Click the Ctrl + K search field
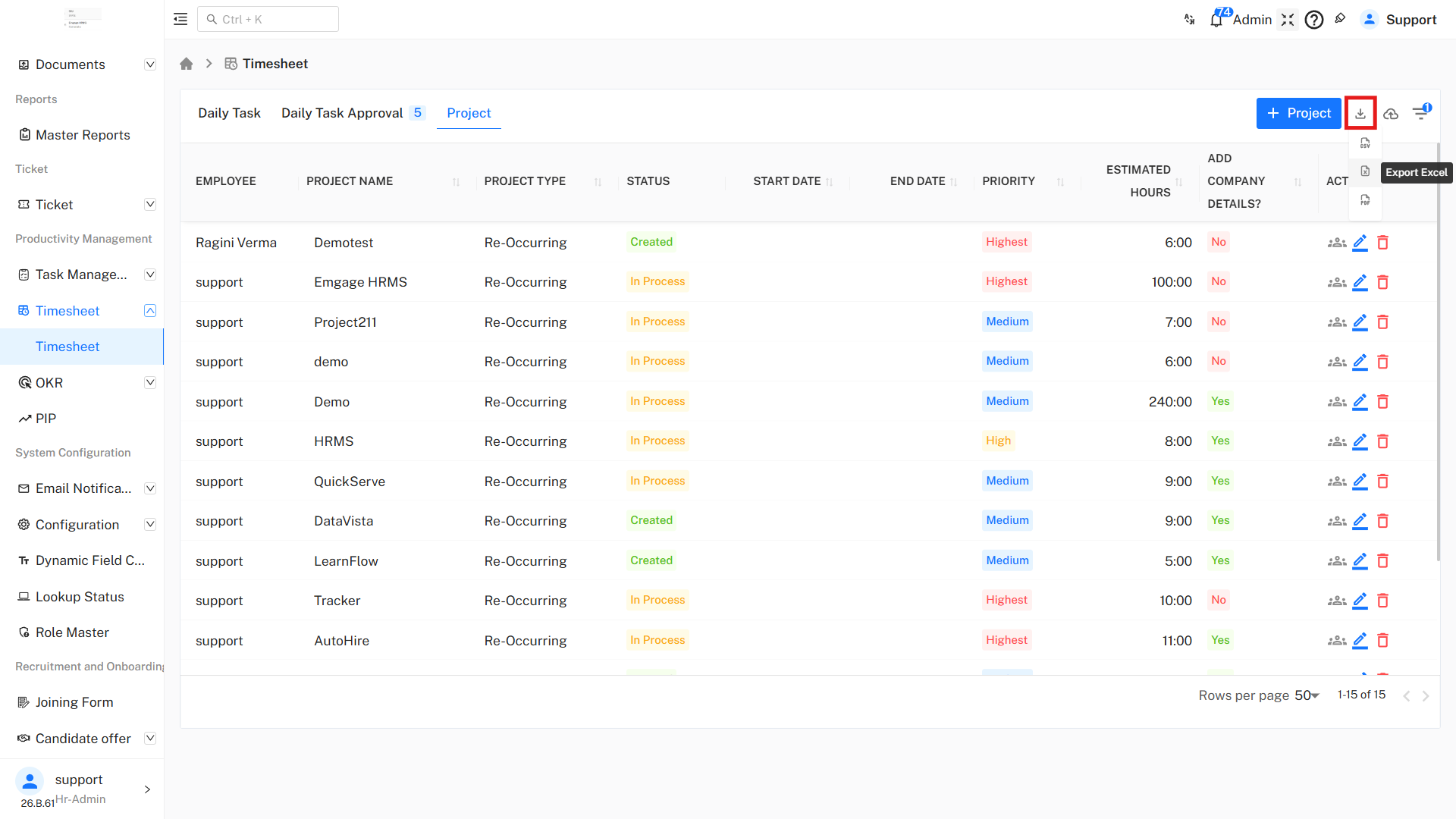The image size is (1456, 819). point(268,19)
